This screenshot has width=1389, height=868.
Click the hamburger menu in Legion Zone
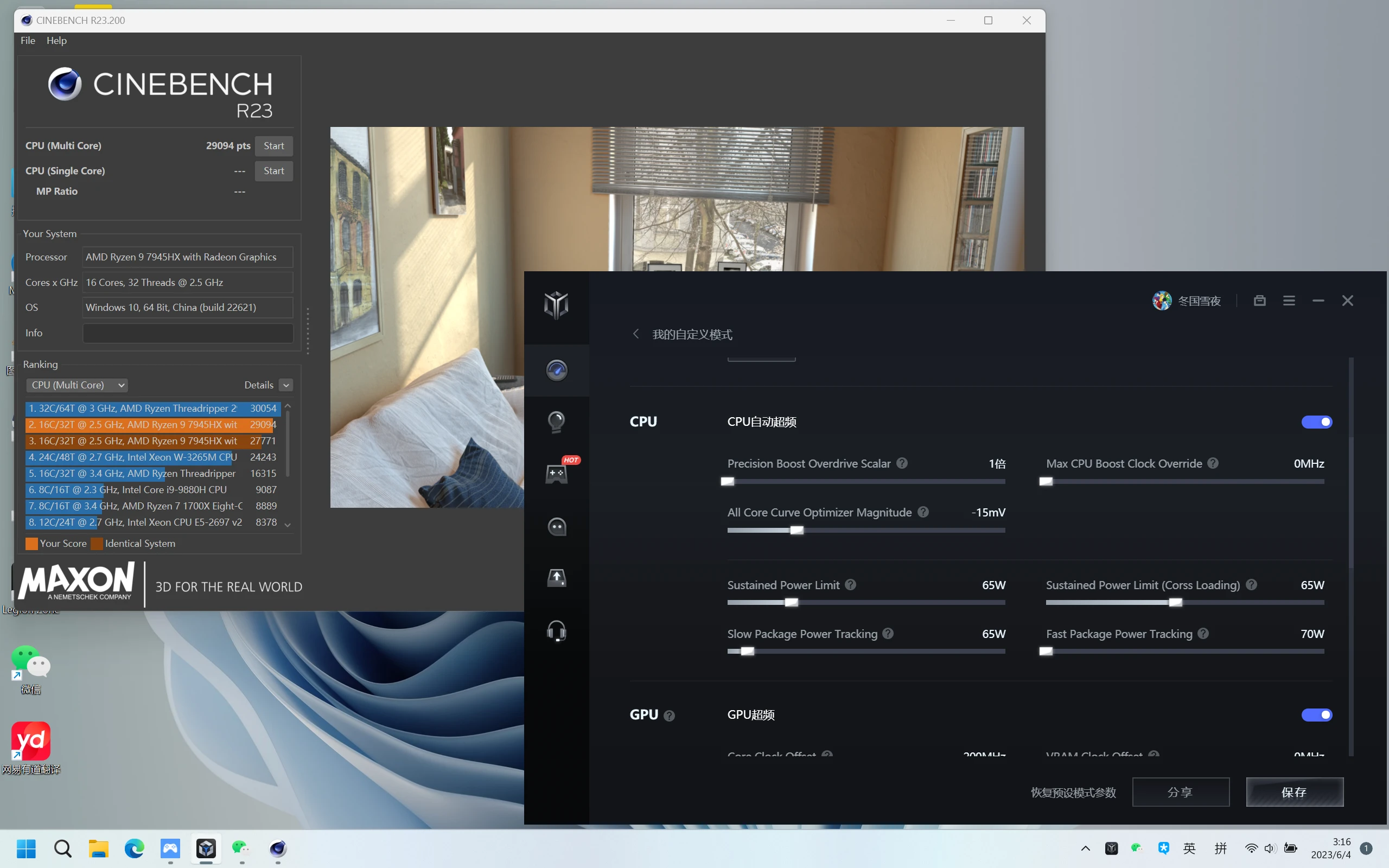coord(1289,301)
